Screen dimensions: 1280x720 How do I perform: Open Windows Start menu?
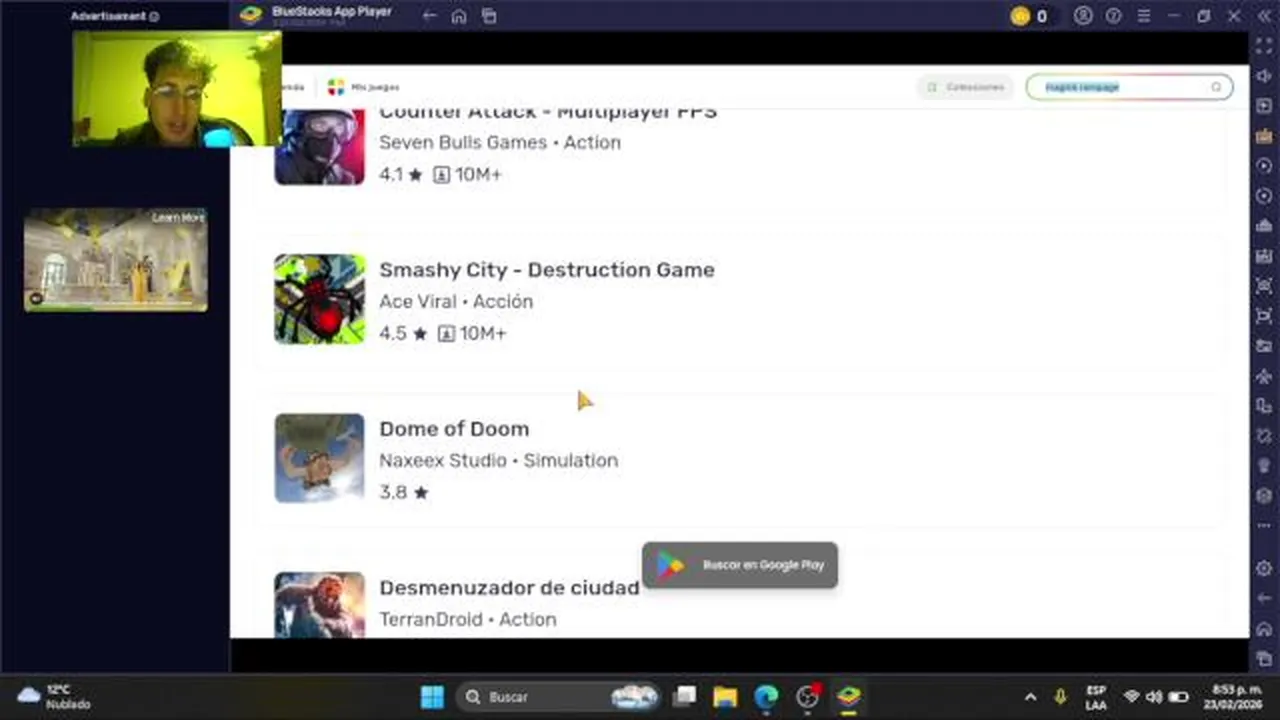(x=432, y=696)
